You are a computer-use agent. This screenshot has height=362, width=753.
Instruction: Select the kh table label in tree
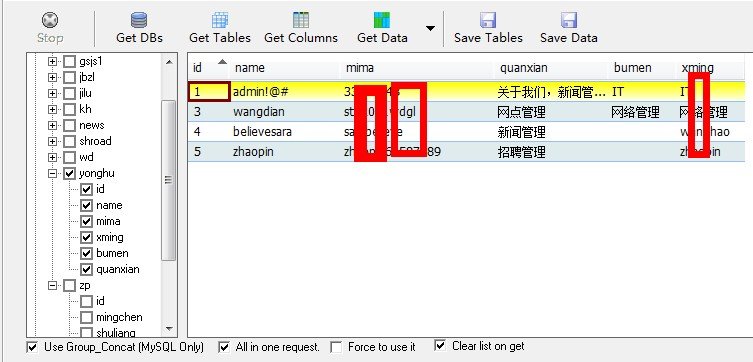[85, 109]
